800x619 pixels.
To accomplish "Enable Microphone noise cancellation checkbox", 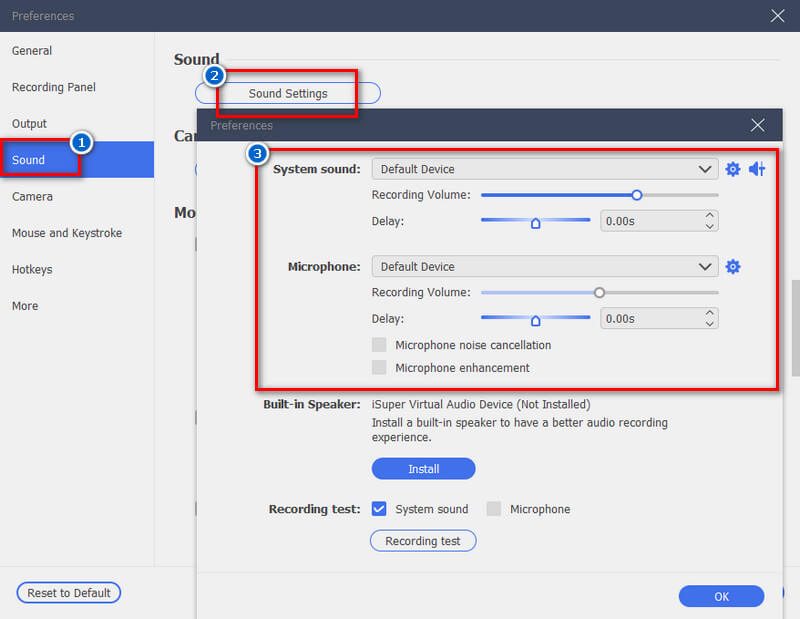I will click(x=379, y=345).
